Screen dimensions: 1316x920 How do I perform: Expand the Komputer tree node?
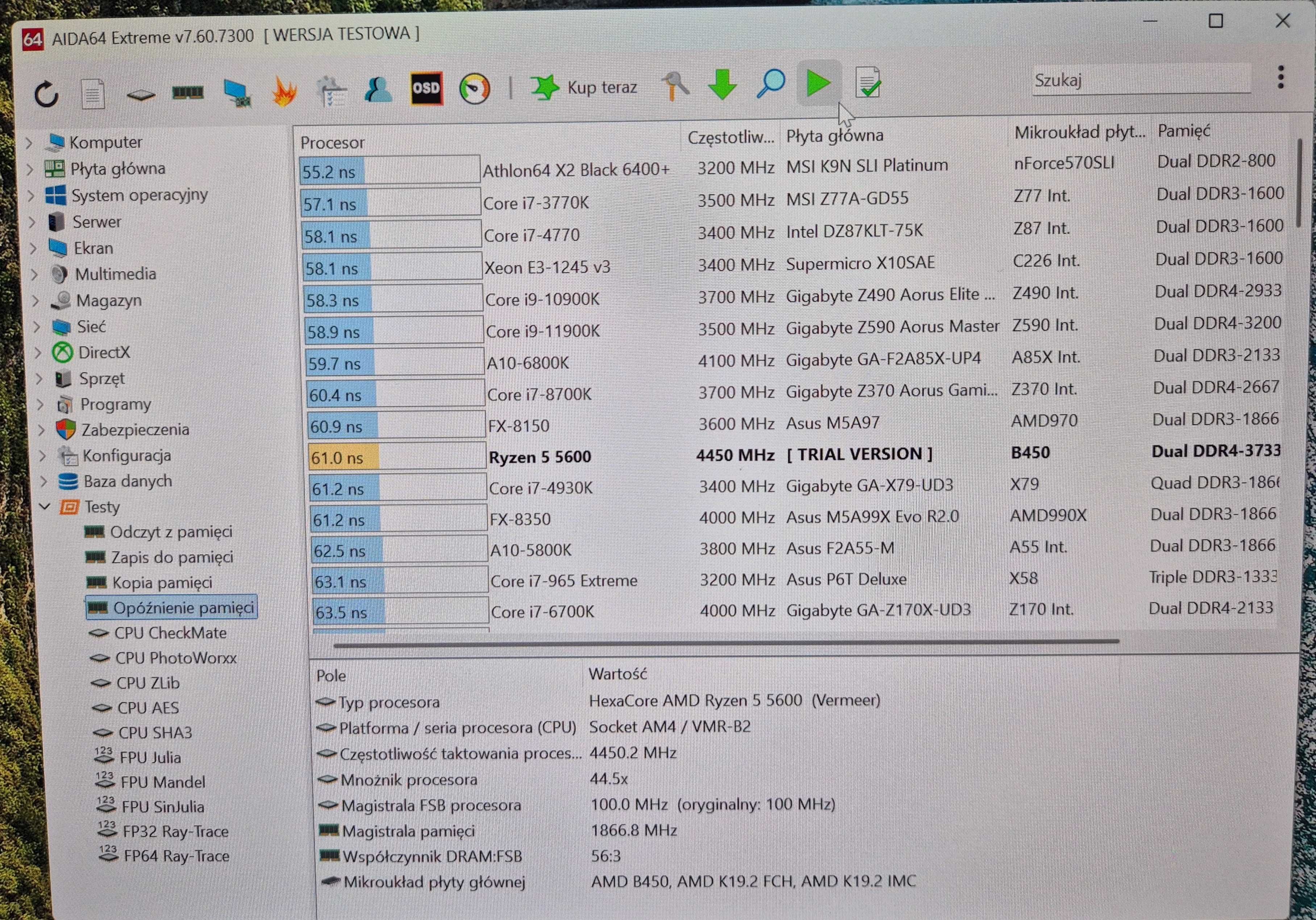click(29, 142)
